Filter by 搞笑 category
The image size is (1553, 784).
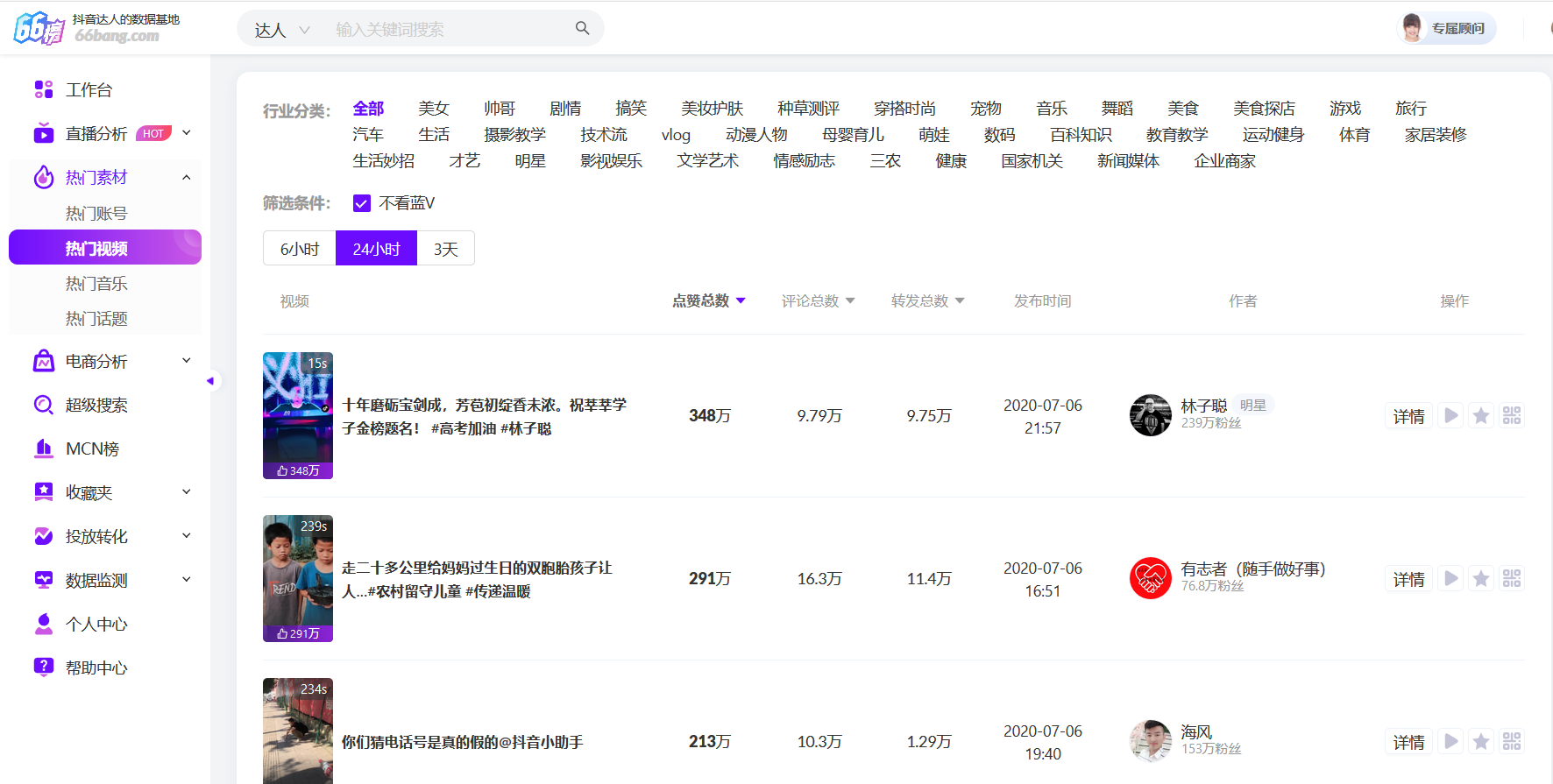(x=631, y=109)
